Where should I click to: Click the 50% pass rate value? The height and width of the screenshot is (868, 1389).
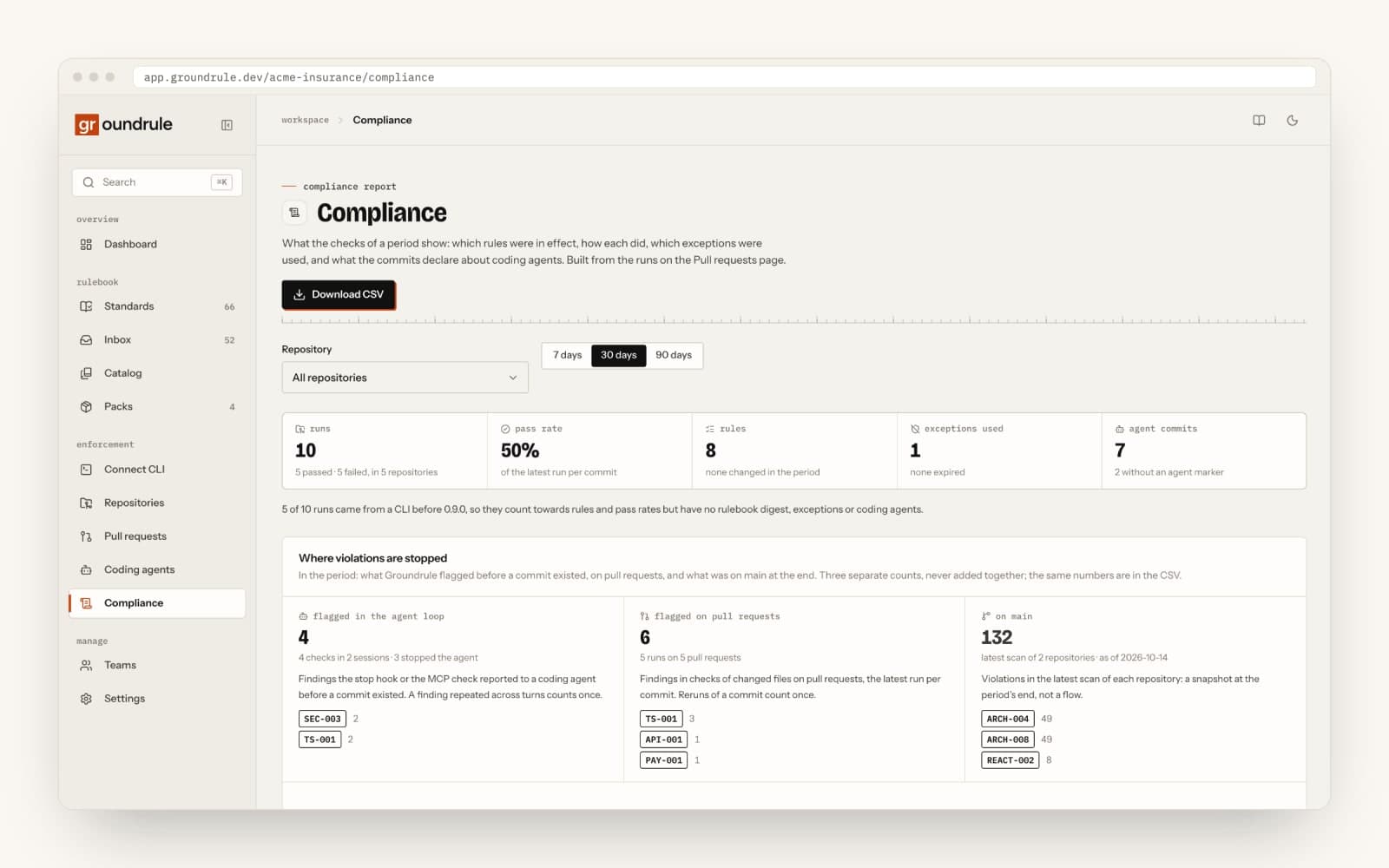(520, 450)
